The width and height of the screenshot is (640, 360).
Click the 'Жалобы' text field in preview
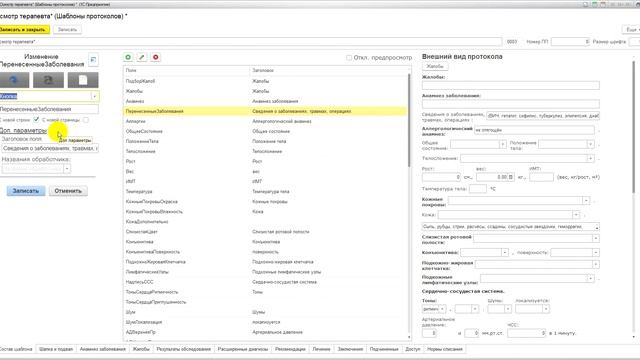click(511, 85)
